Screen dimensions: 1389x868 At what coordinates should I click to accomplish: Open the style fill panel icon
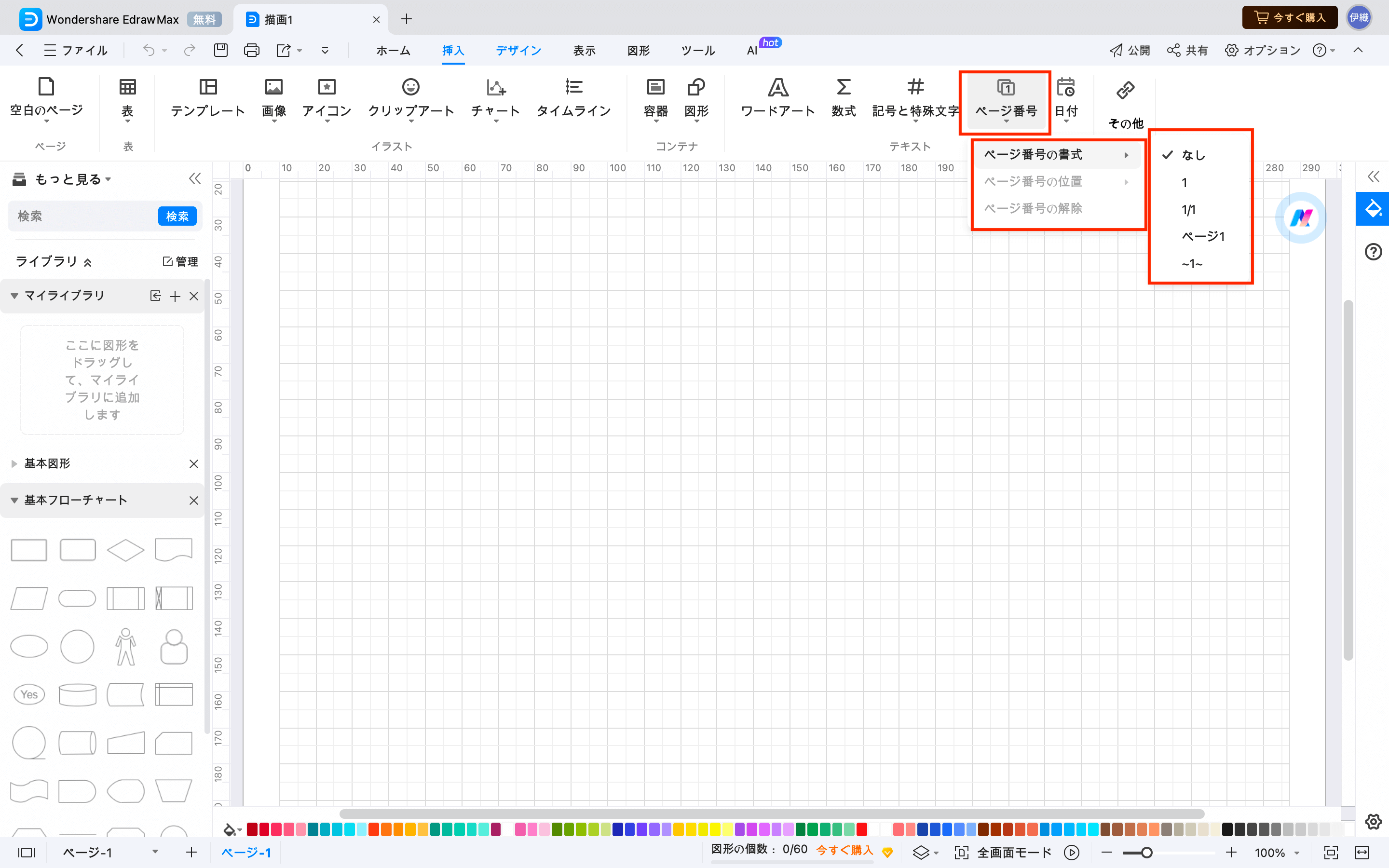pyautogui.click(x=1373, y=208)
